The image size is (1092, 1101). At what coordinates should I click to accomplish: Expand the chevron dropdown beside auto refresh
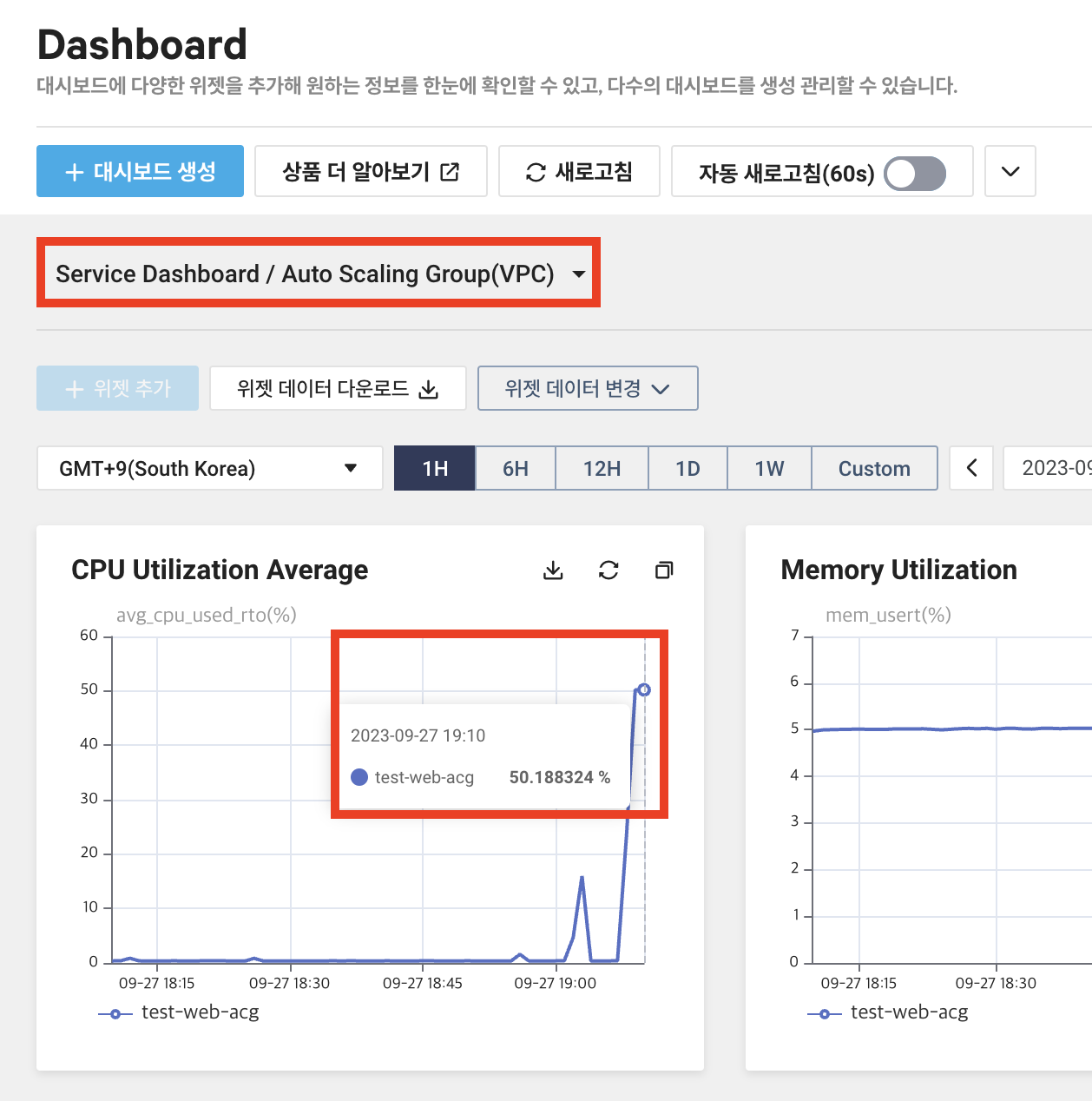click(1010, 171)
